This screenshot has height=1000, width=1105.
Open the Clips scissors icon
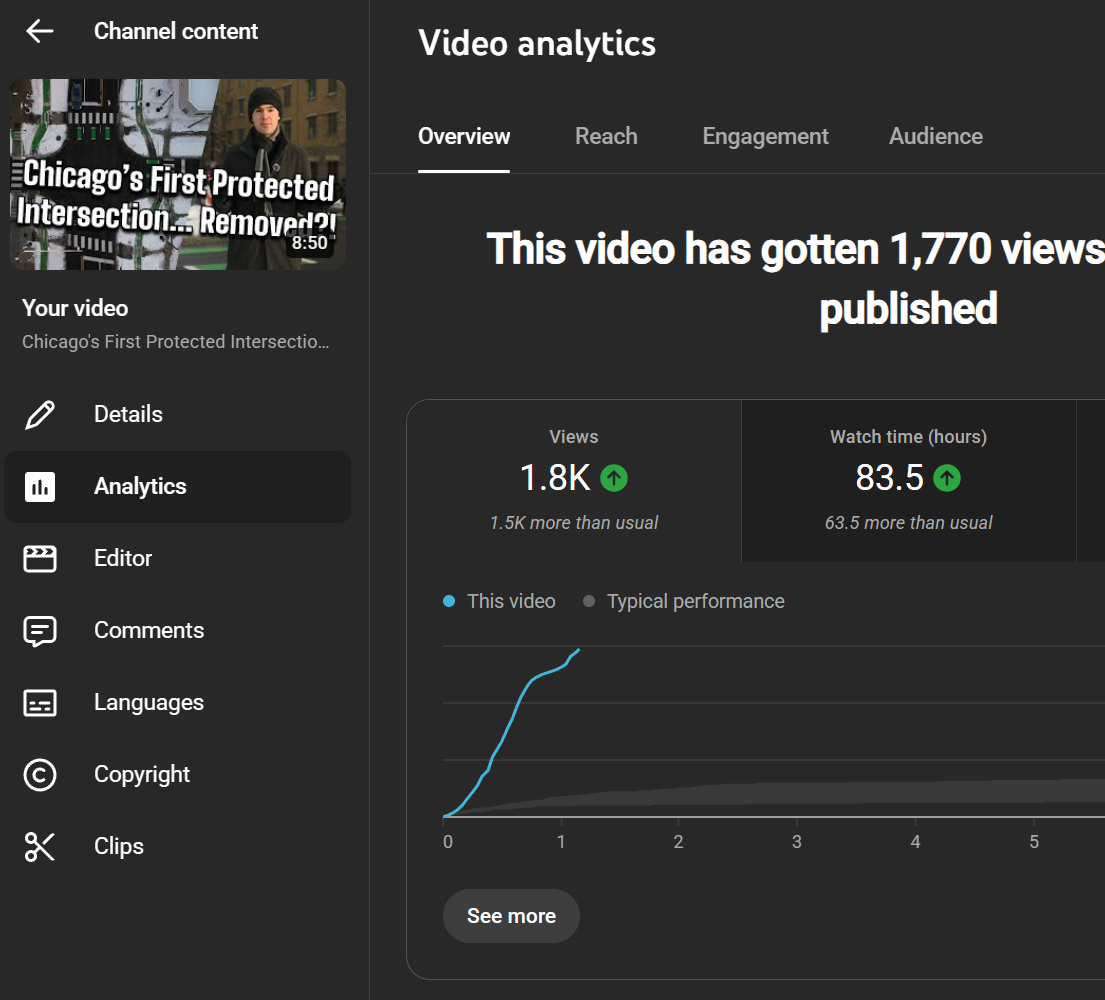point(40,847)
